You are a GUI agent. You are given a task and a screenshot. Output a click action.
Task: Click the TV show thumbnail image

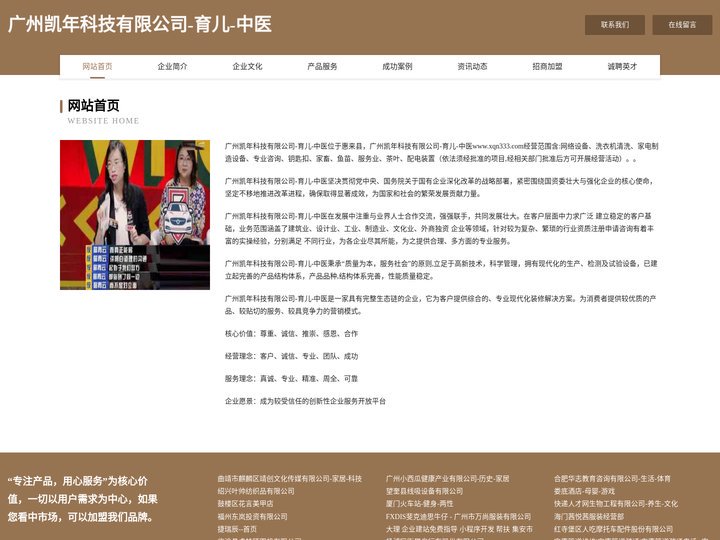135,215
